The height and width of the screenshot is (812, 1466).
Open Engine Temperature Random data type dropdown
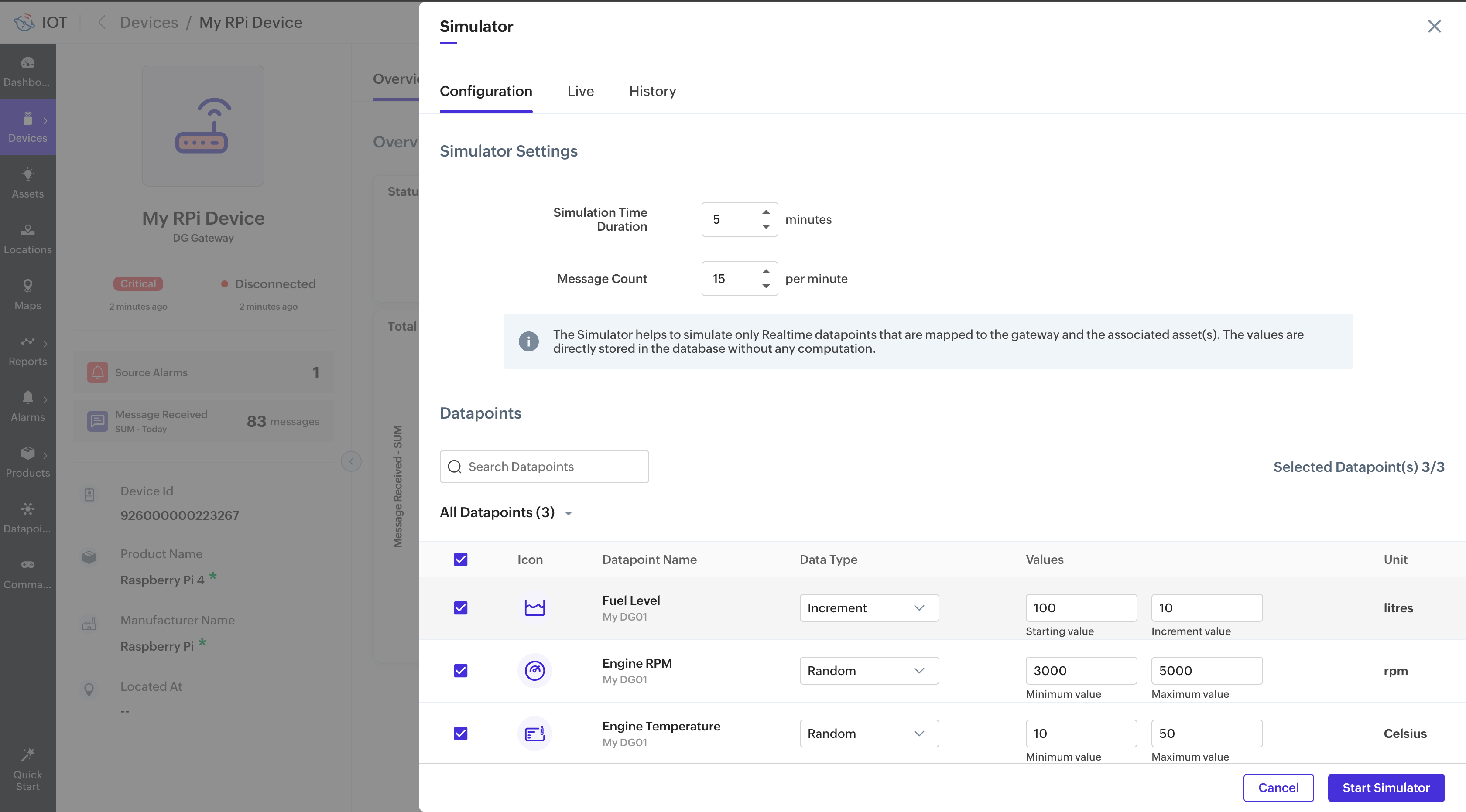click(868, 734)
